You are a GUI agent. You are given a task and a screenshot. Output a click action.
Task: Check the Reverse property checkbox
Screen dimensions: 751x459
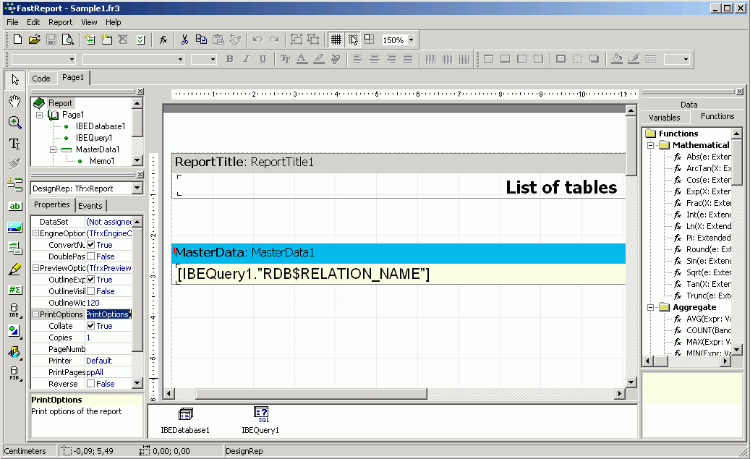coord(91,384)
